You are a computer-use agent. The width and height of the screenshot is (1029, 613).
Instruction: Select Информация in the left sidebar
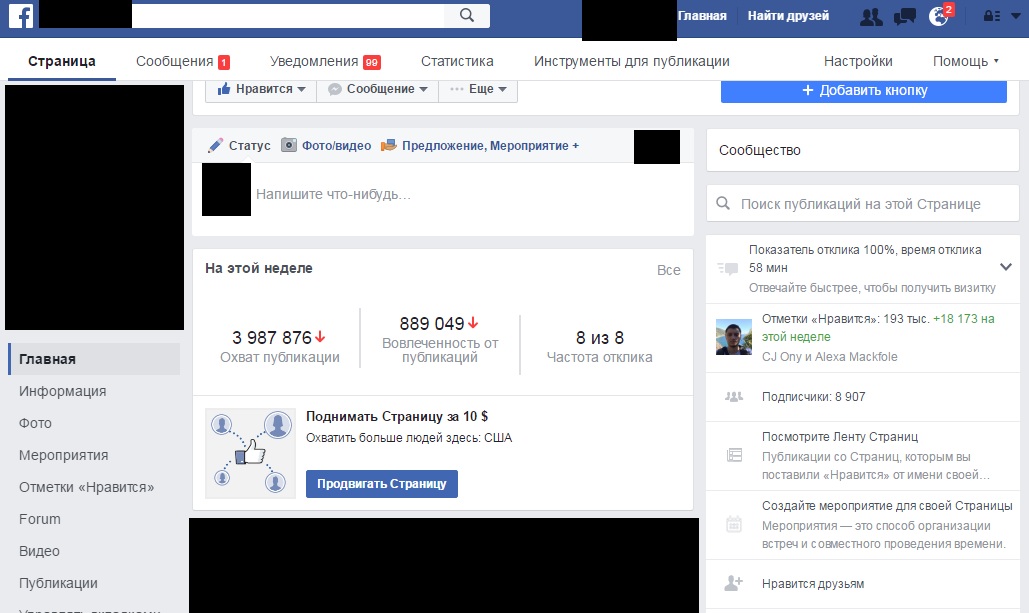click(62, 391)
